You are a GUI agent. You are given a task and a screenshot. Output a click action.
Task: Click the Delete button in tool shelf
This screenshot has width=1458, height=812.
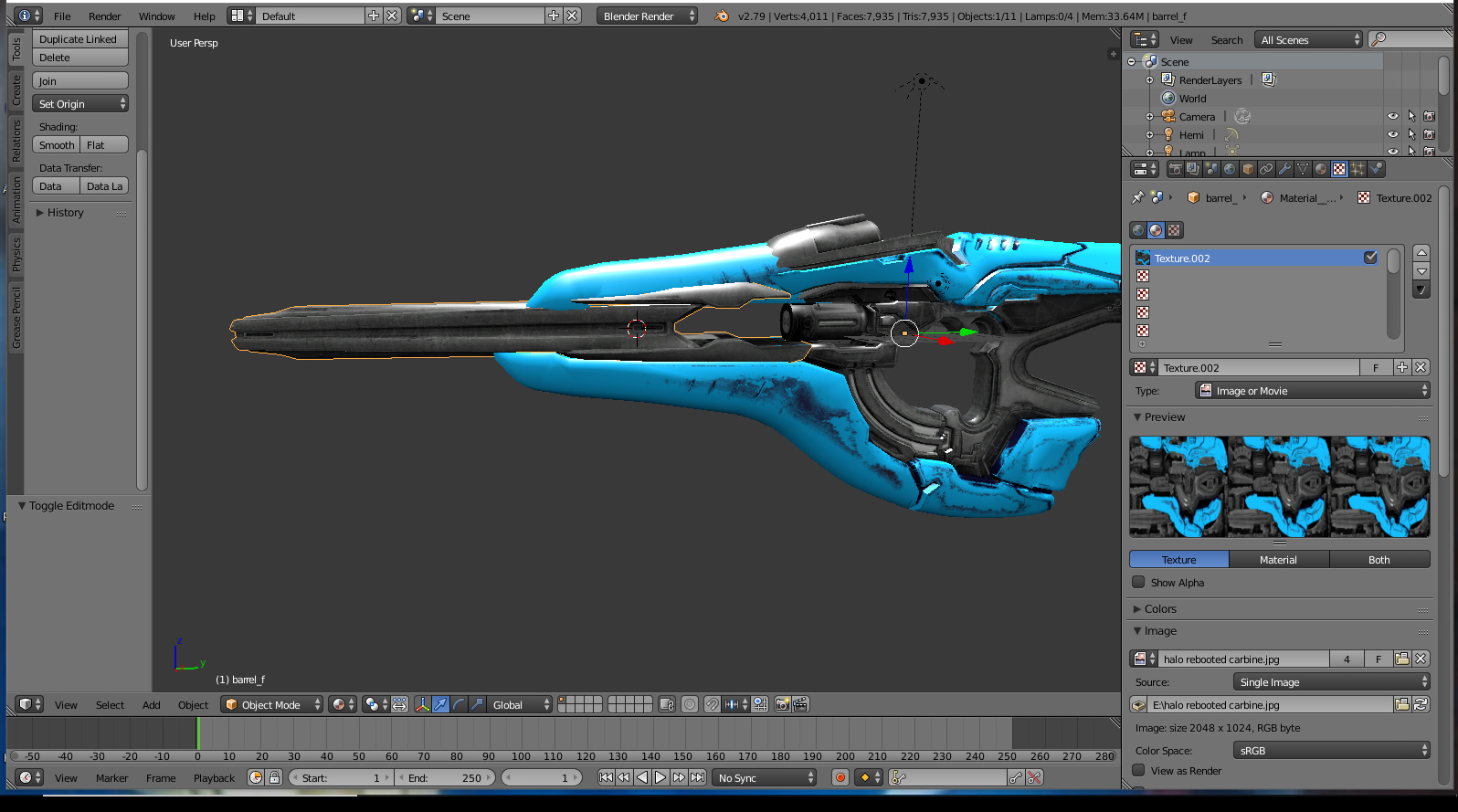pos(80,58)
